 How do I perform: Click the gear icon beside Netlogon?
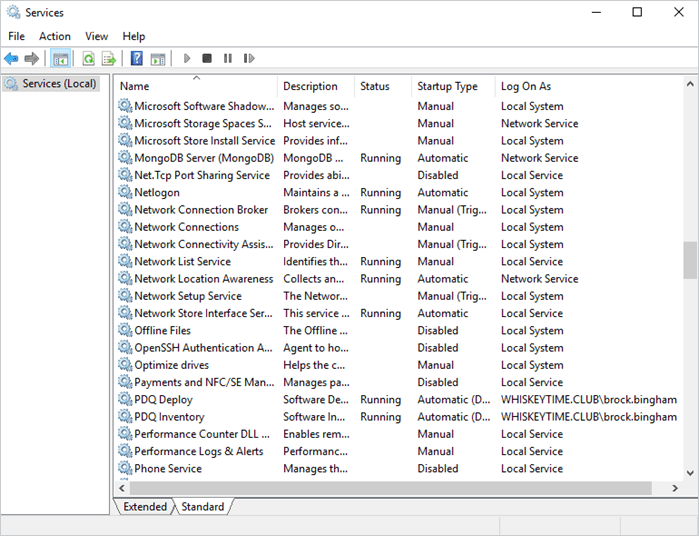[x=125, y=192]
